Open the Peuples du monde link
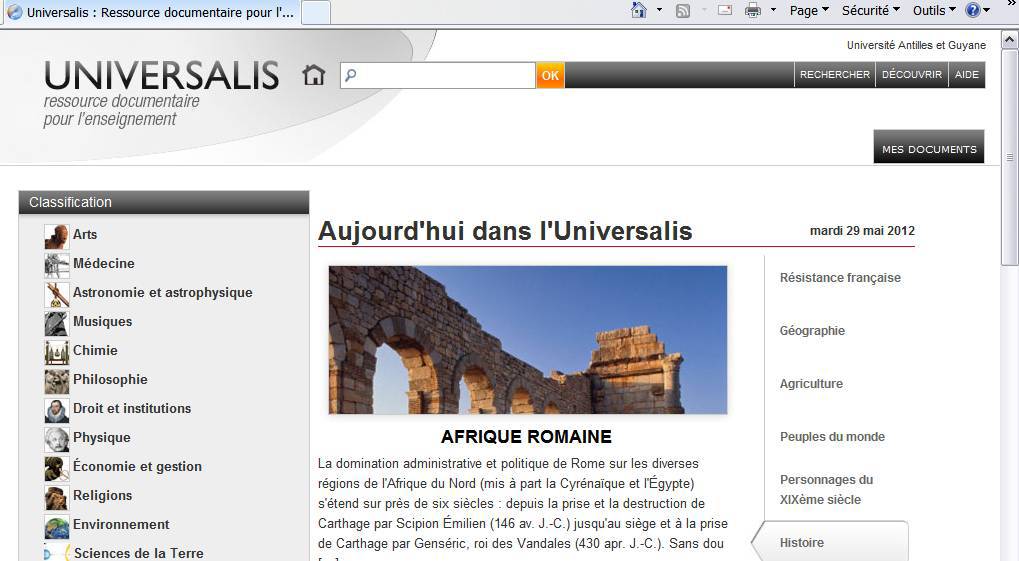This screenshot has height=561, width=1019. coord(832,437)
